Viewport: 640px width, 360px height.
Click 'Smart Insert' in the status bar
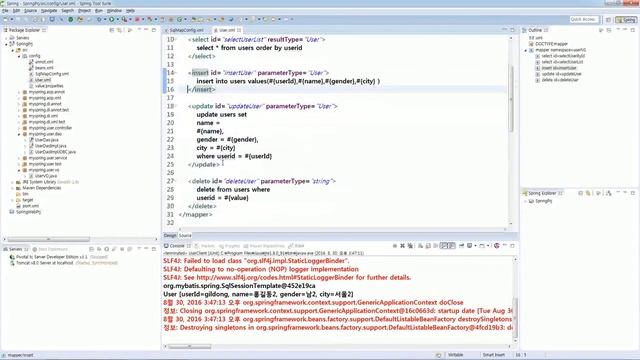pos(494,355)
